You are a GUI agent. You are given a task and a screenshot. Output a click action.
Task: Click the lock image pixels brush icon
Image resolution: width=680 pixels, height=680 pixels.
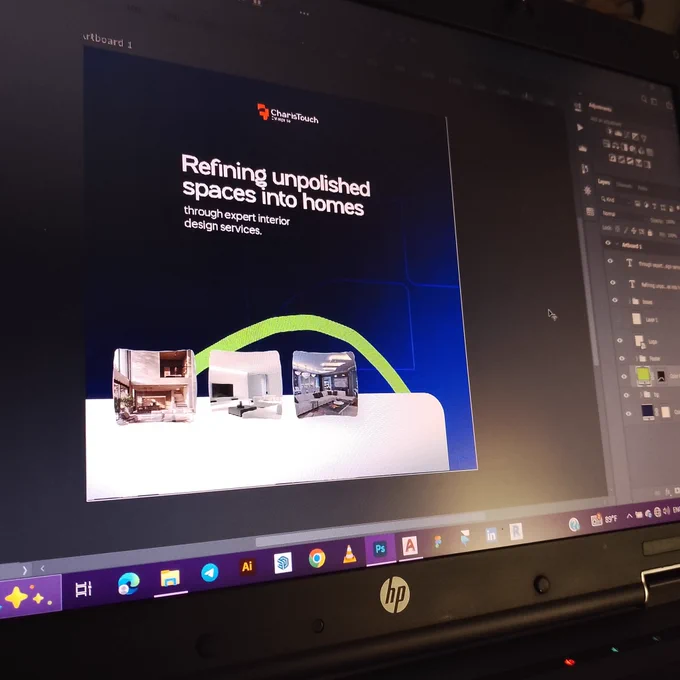[x=626, y=230]
